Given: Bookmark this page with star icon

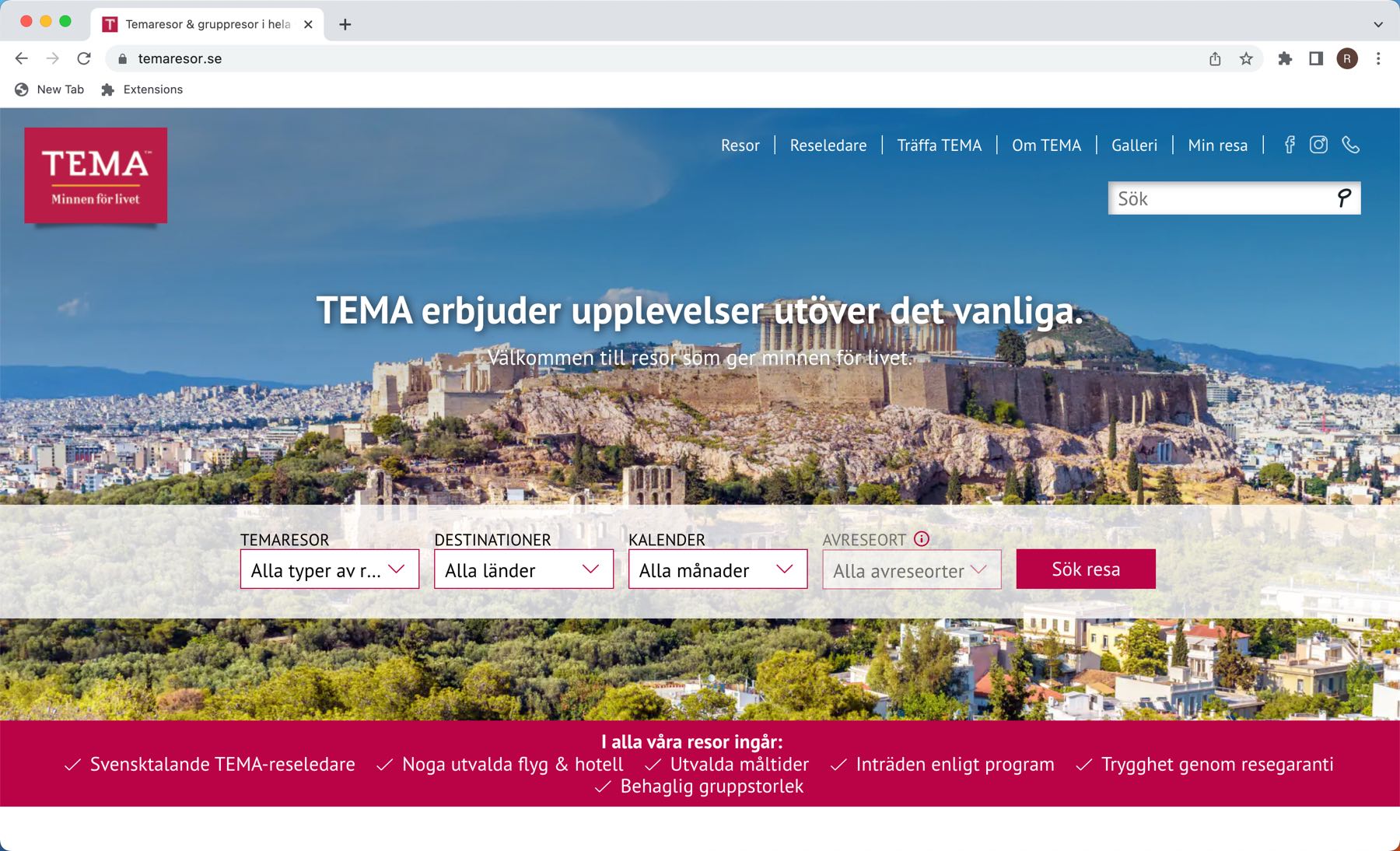Looking at the screenshot, I should (x=1246, y=58).
